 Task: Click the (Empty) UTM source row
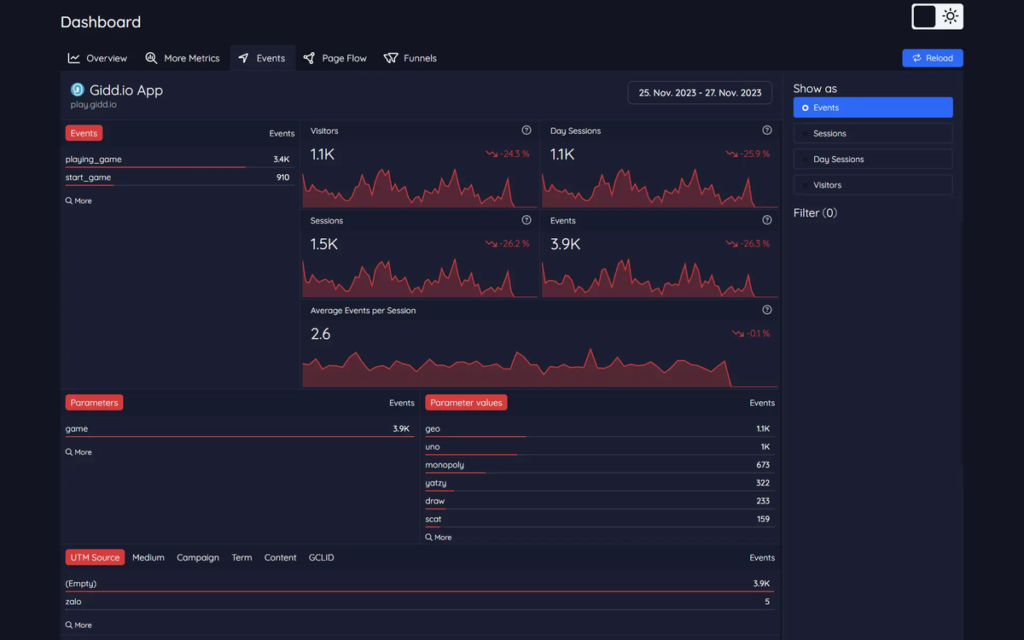(419, 584)
